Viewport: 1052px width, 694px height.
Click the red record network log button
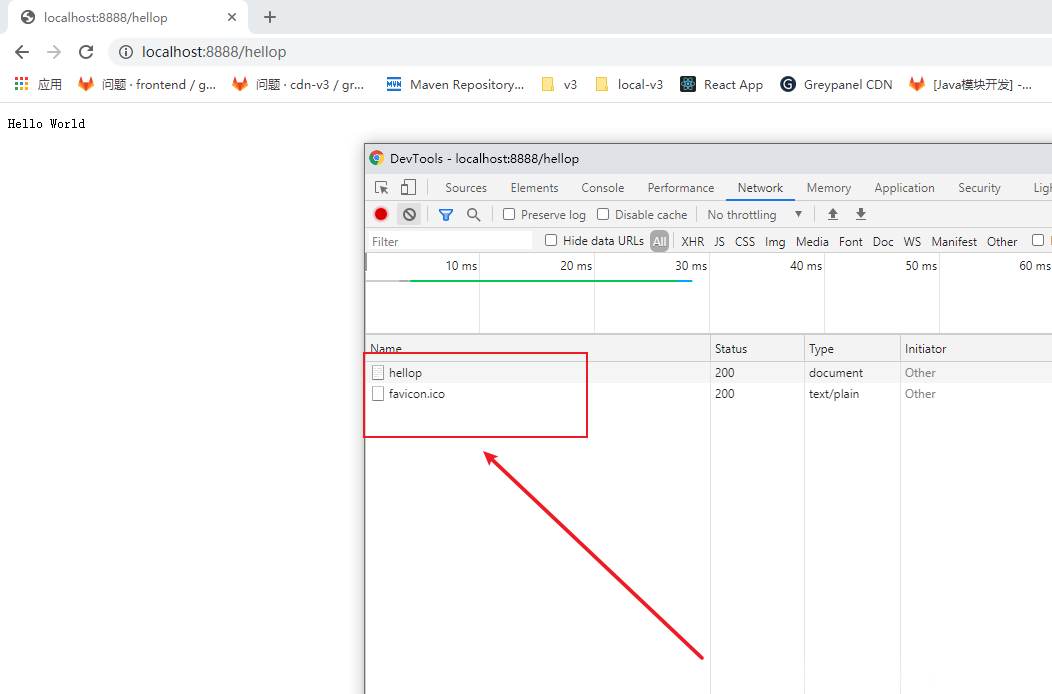(381, 214)
